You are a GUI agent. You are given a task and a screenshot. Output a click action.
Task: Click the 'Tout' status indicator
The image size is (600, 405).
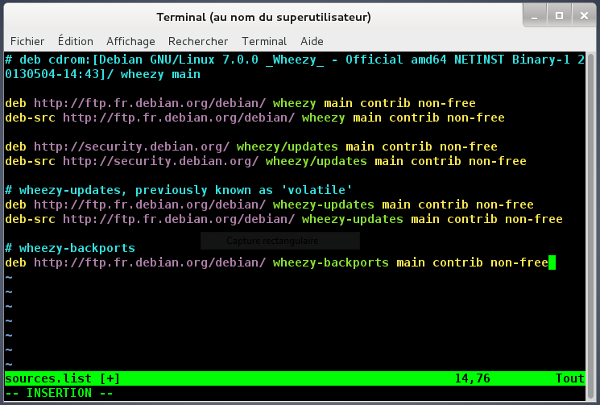point(570,379)
